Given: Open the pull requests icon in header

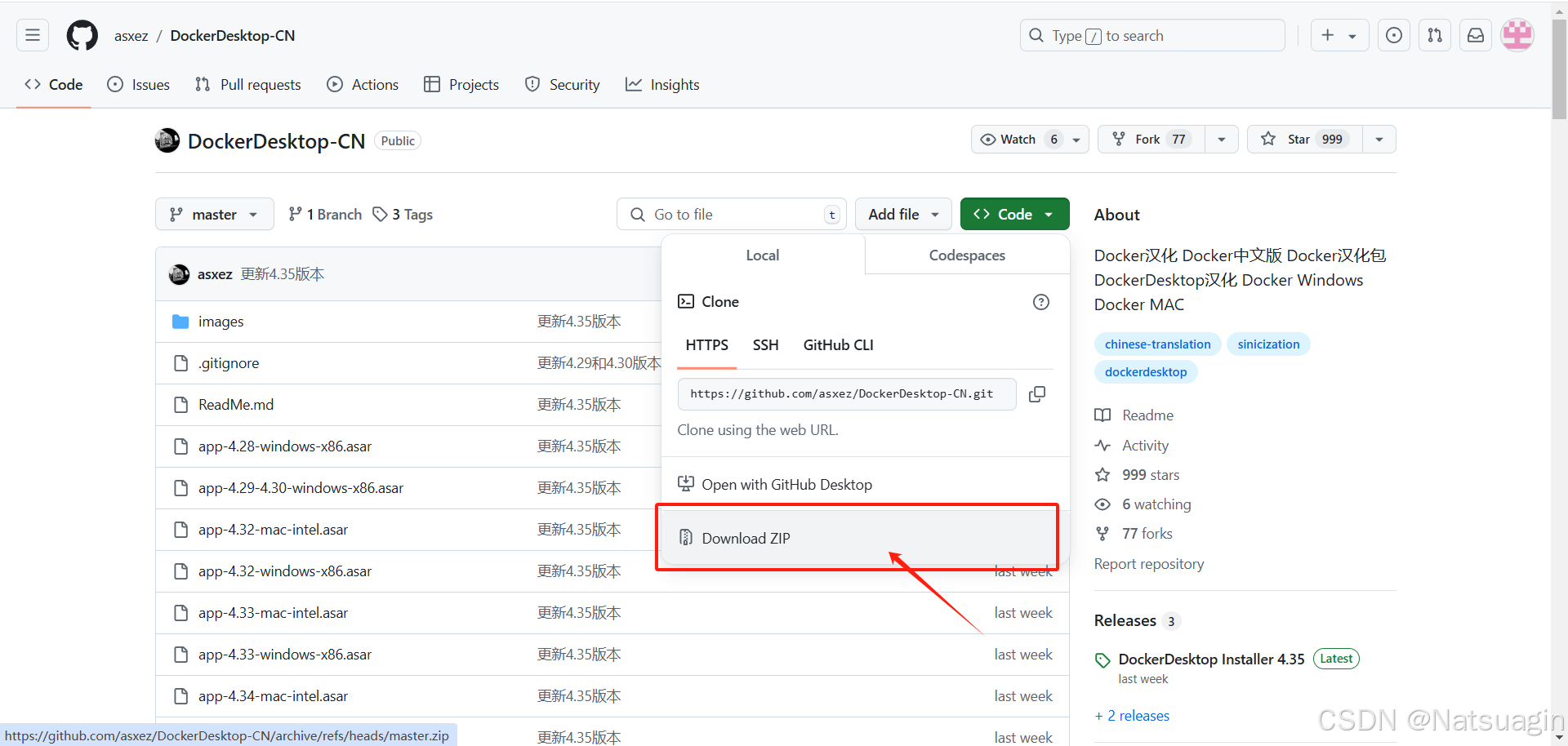Looking at the screenshot, I should click(1434, 36).
